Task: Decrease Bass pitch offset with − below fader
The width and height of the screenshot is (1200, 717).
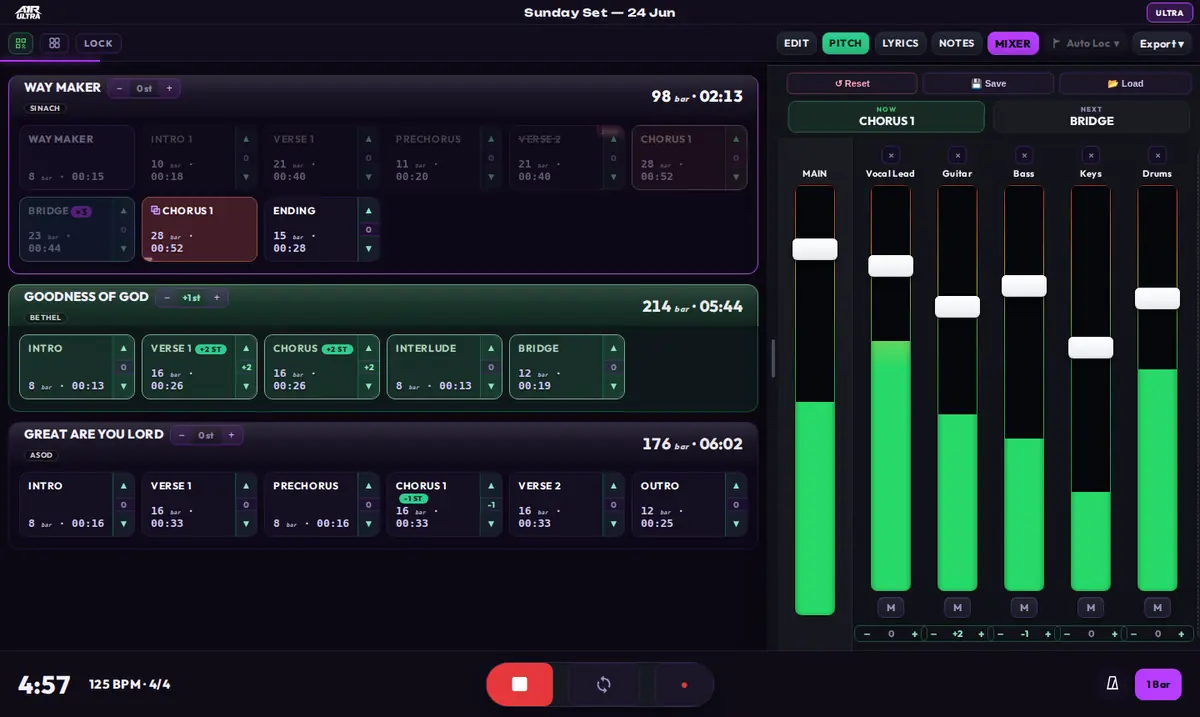Action: [1000, 634]
